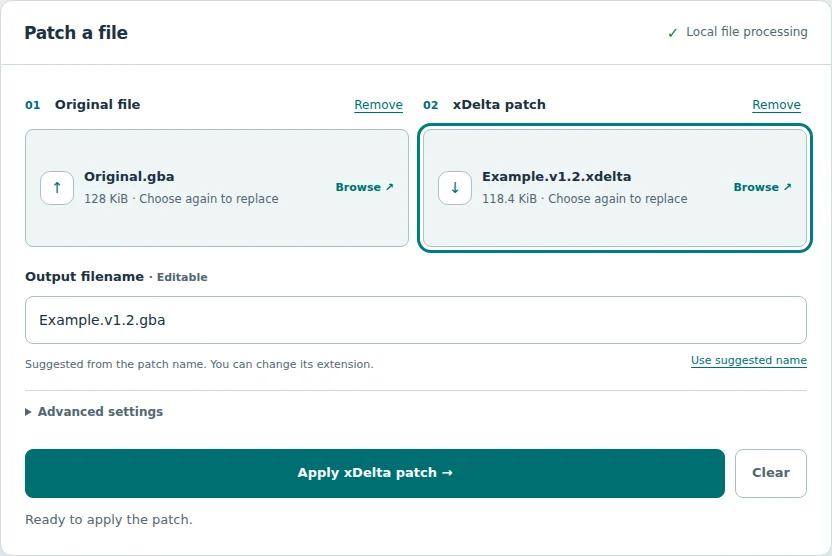The image size is (832, 556).
Task: Click the 'Original file' step label
Action: pyautogui.click(x=98, y=105)
